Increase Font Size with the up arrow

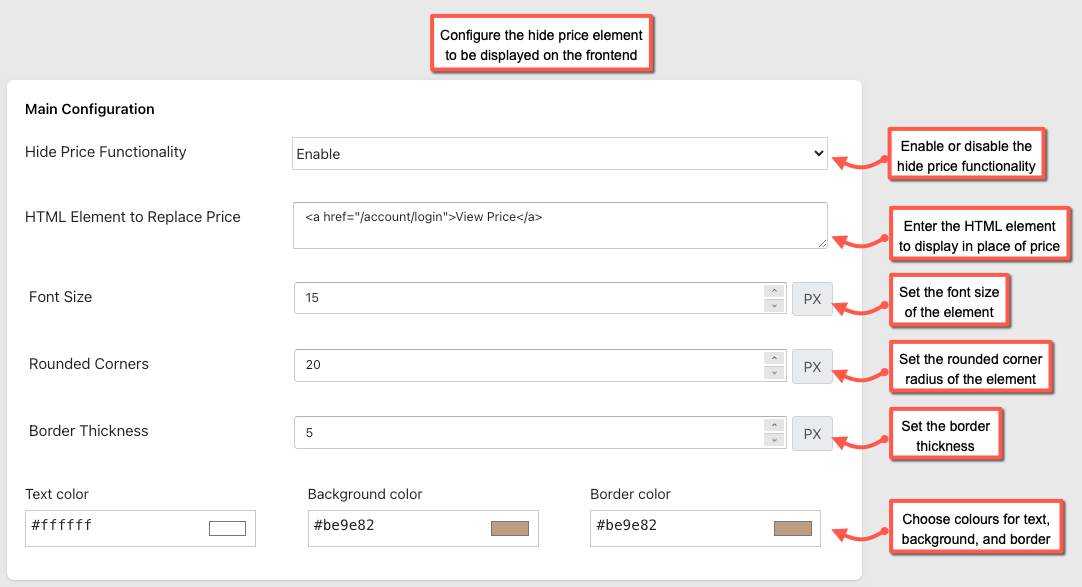click(x=774, y=291)
